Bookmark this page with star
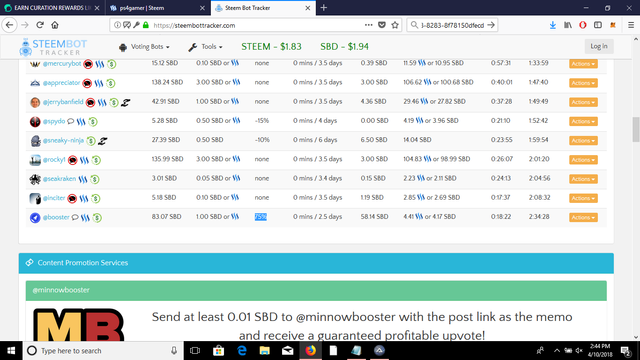Screen dimensions: 640x360 coord(395,25)
